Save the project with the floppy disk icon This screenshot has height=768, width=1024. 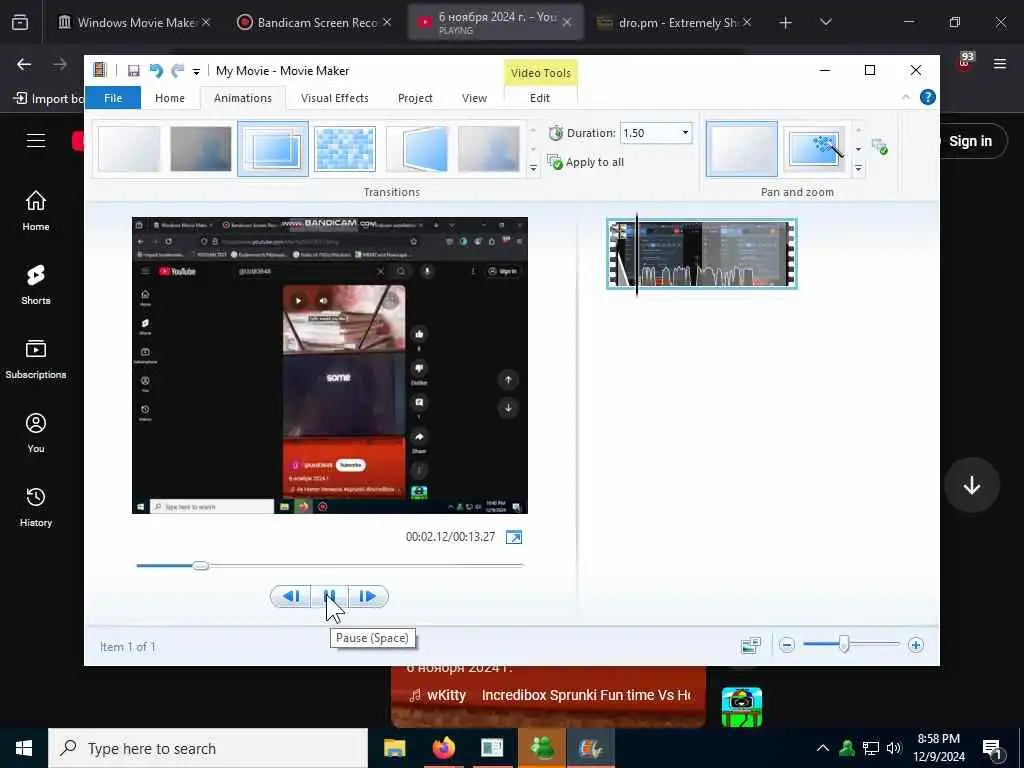click(133, 71)
